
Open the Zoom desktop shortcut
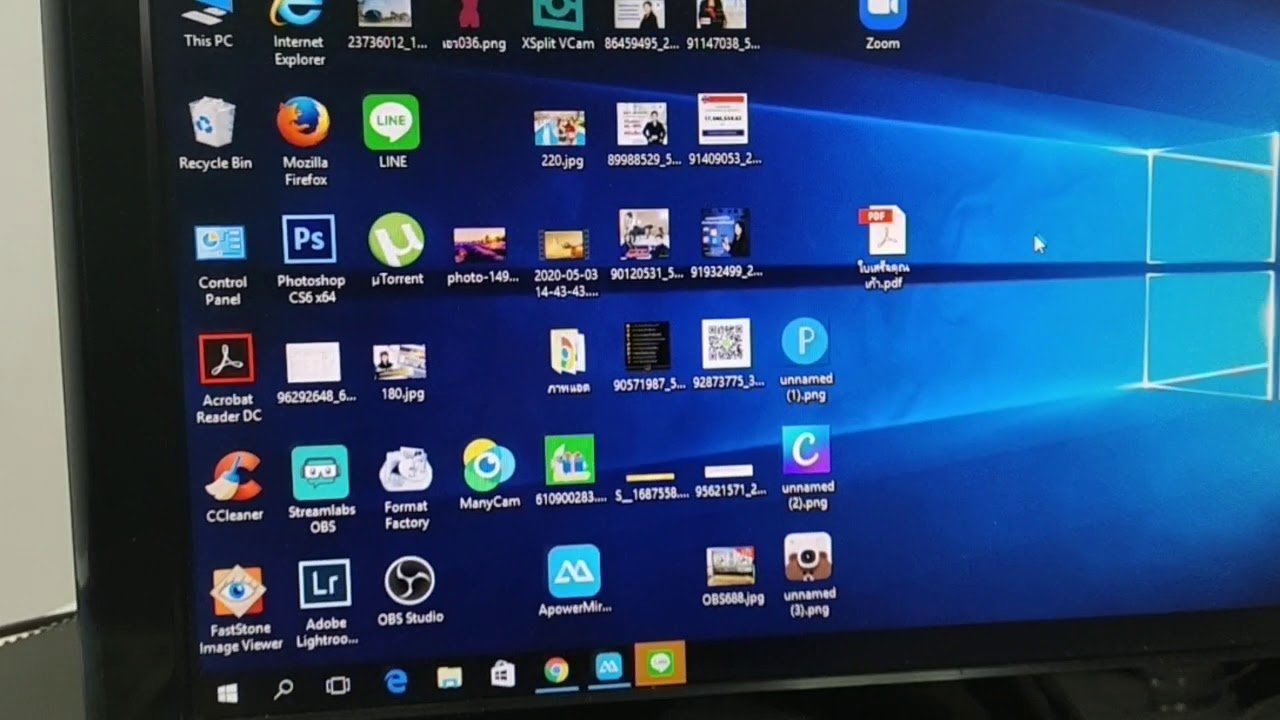(882, 26)
